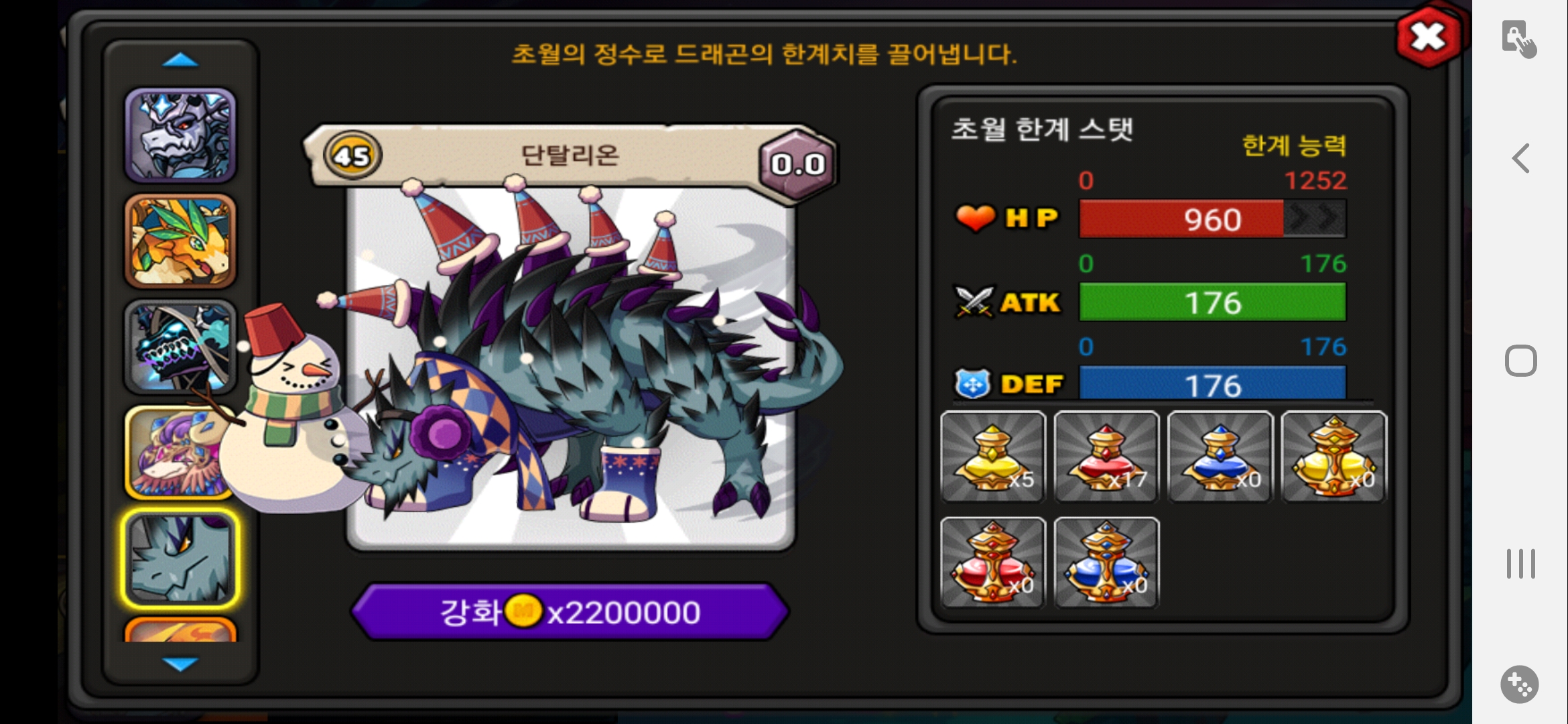Image resolution: width=1568 pixels, height=724 pixels.
Task: Select the large blue potion in the bottom row
Action: click(1106, 562)
